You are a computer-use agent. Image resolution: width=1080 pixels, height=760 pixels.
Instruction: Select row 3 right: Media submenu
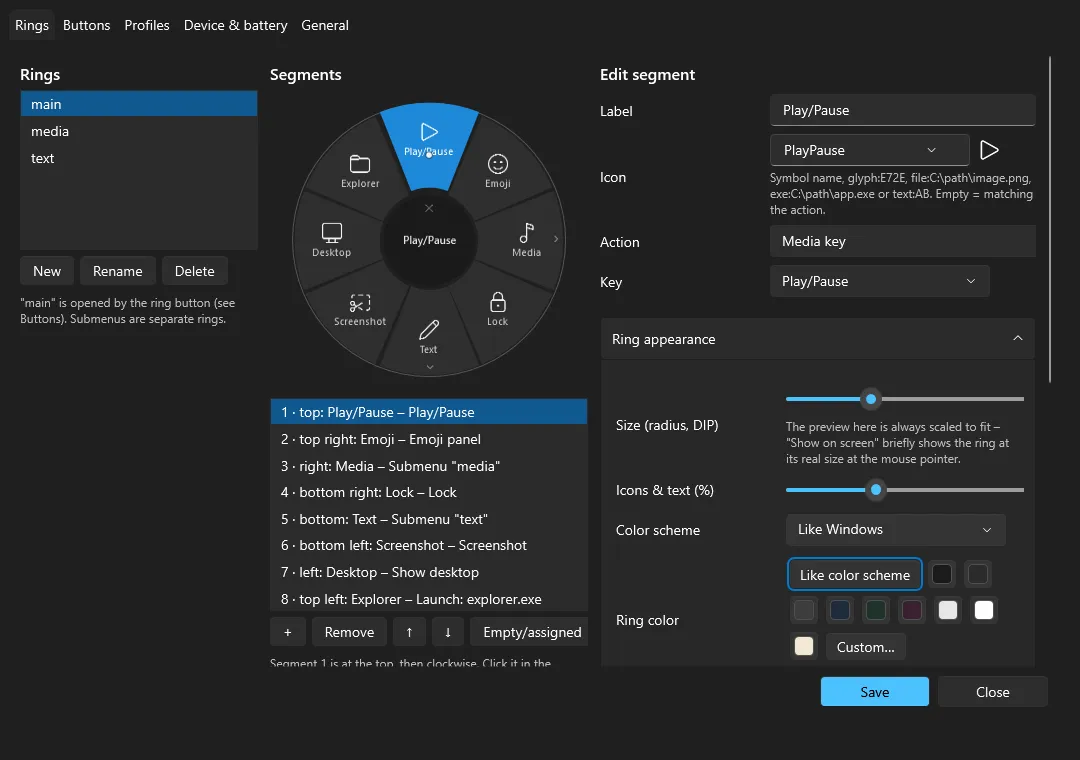(428, 466)
